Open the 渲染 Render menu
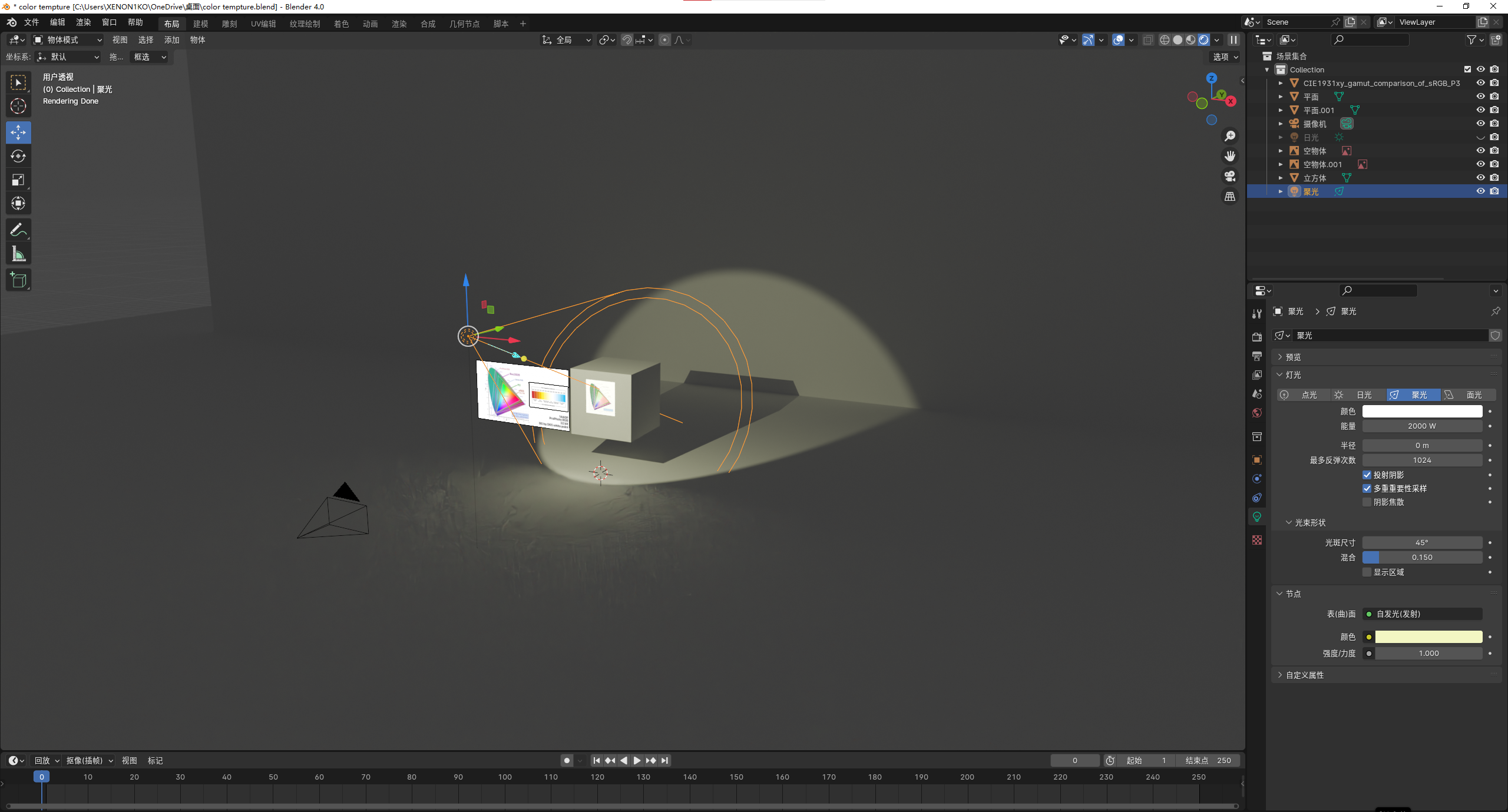1508x812 pixels. (83, 22)
